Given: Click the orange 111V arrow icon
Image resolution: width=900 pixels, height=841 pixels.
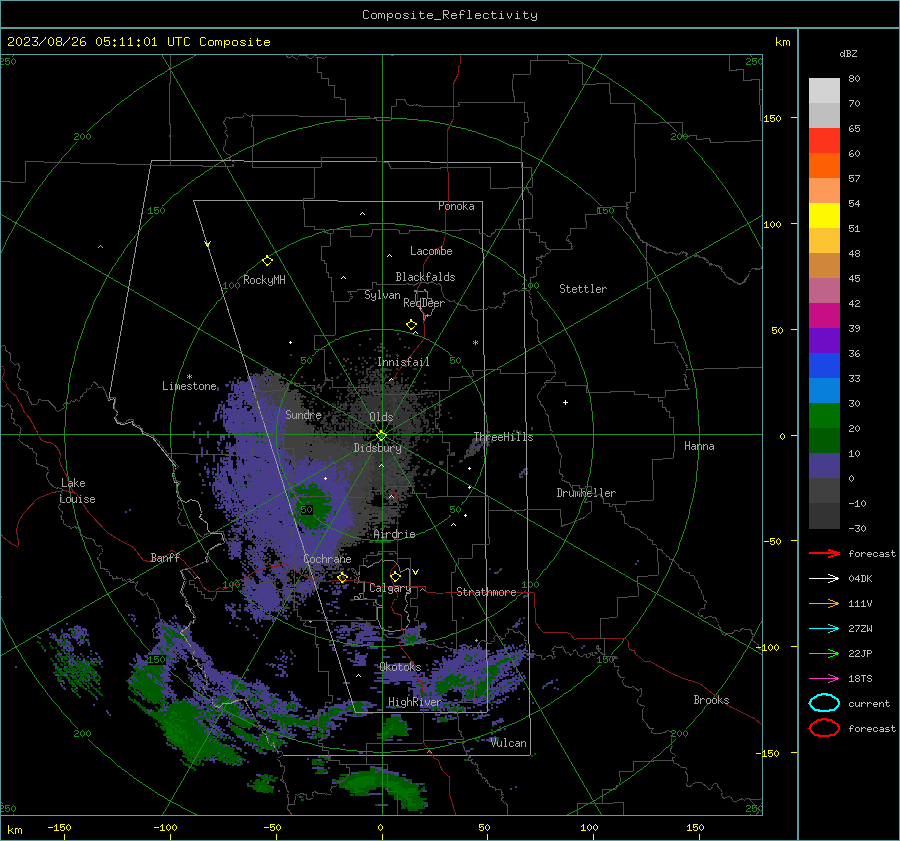Looking at the screenshot, I should coord(824,603).
